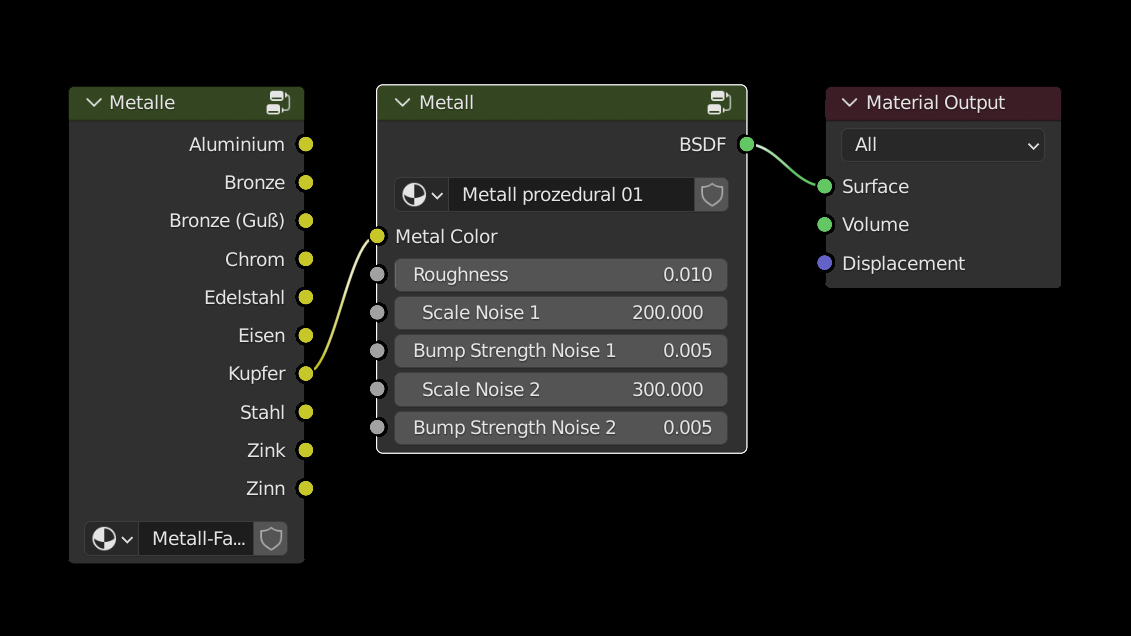Toggle fake user shield for Metall-Fa group

point(270,539)
